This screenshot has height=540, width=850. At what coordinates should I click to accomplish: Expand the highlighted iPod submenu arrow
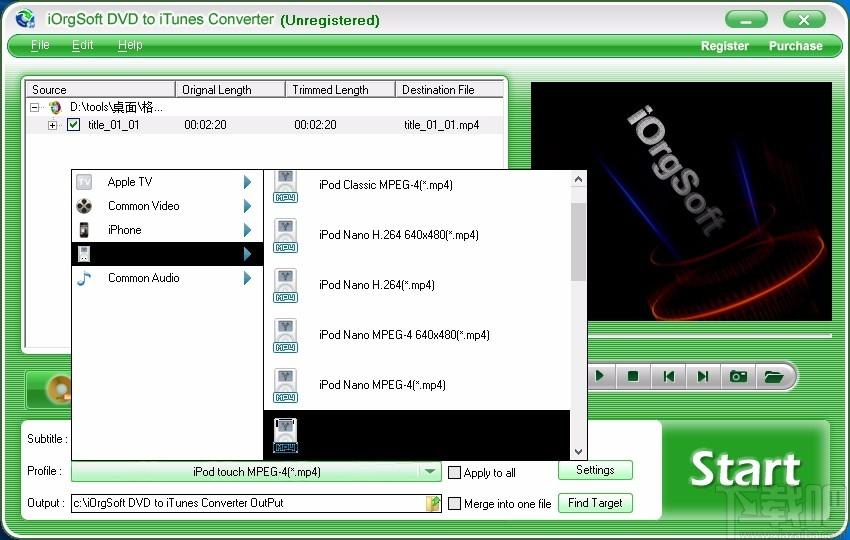coord(247,254)
